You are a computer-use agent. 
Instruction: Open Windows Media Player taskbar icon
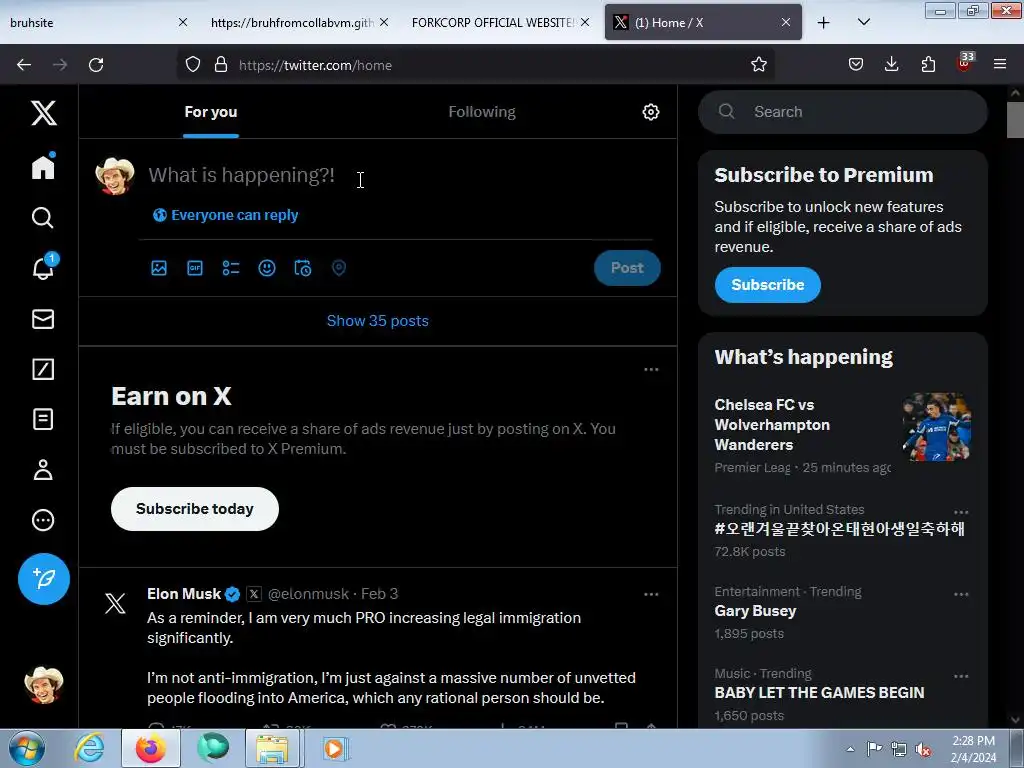(334, 748)
